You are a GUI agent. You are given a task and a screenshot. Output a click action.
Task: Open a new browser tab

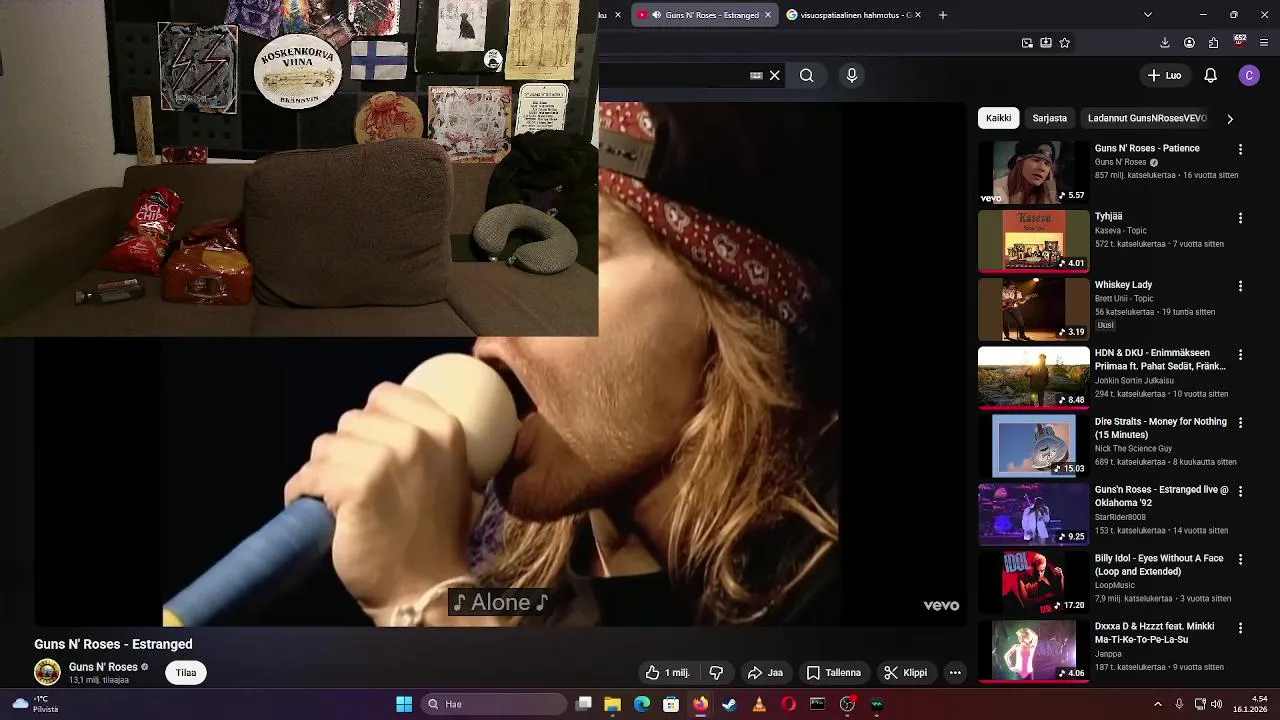tap(942, 15)
